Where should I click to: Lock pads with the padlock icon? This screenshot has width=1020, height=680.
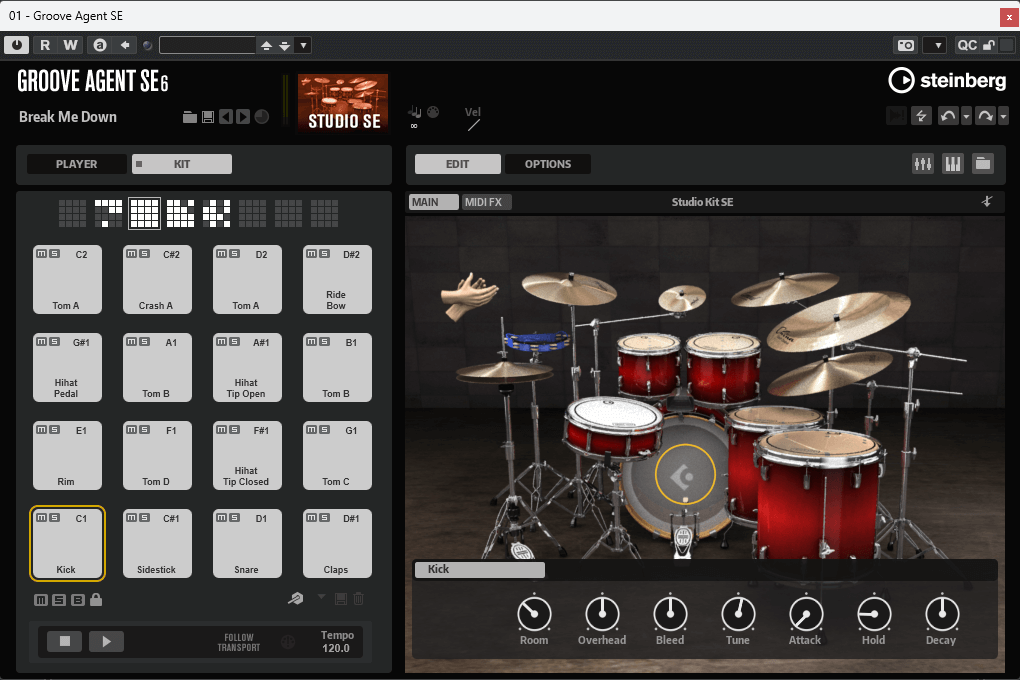point(96,600)
